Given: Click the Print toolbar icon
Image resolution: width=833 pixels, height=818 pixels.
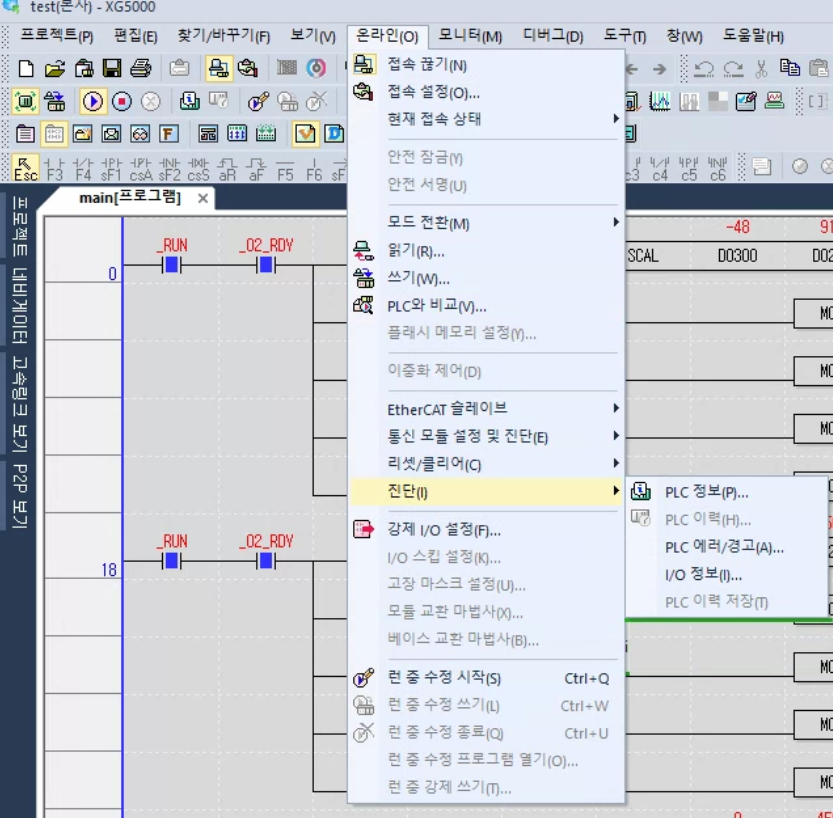Looking at the screenshot, I should coord(141,68).
